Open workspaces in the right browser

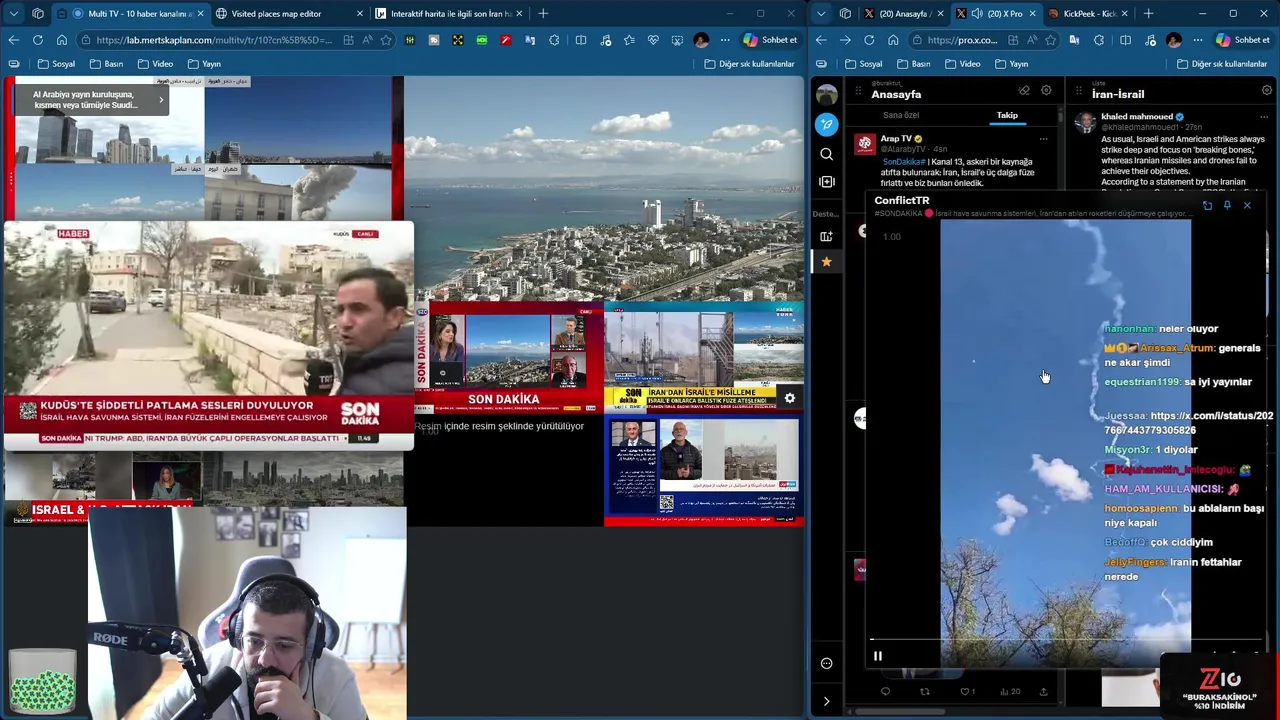click(x=845, y=13)
